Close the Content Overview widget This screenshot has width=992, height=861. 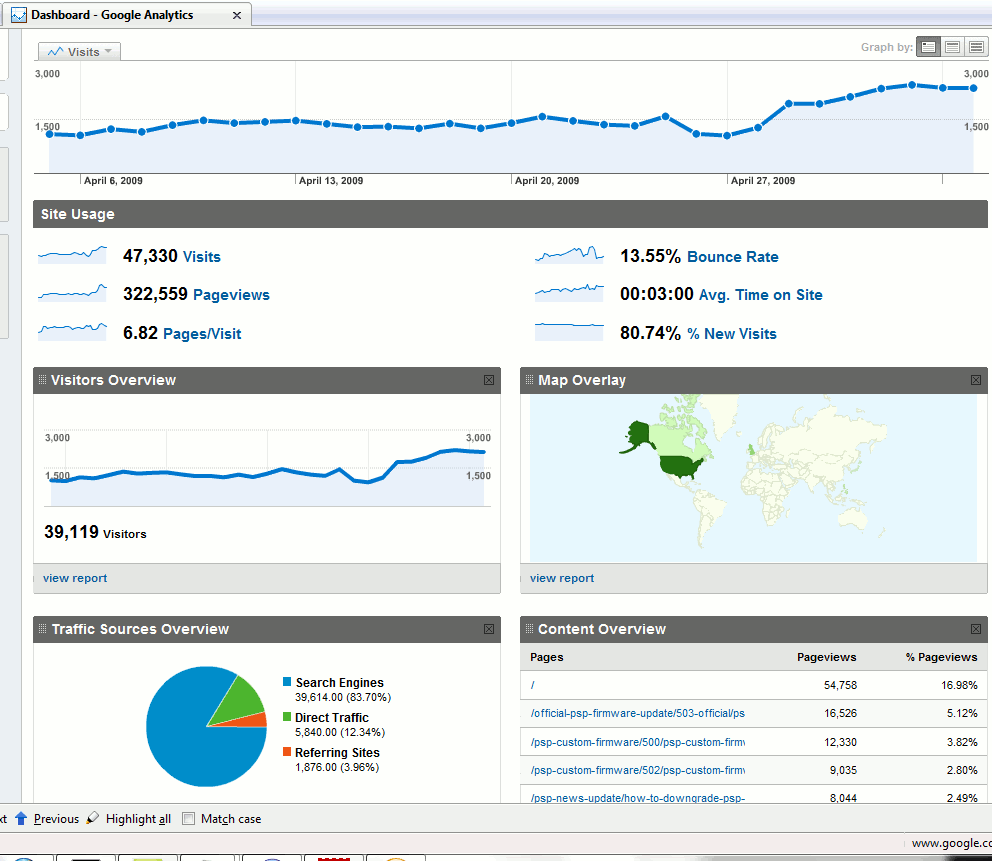tap(976, 629)
